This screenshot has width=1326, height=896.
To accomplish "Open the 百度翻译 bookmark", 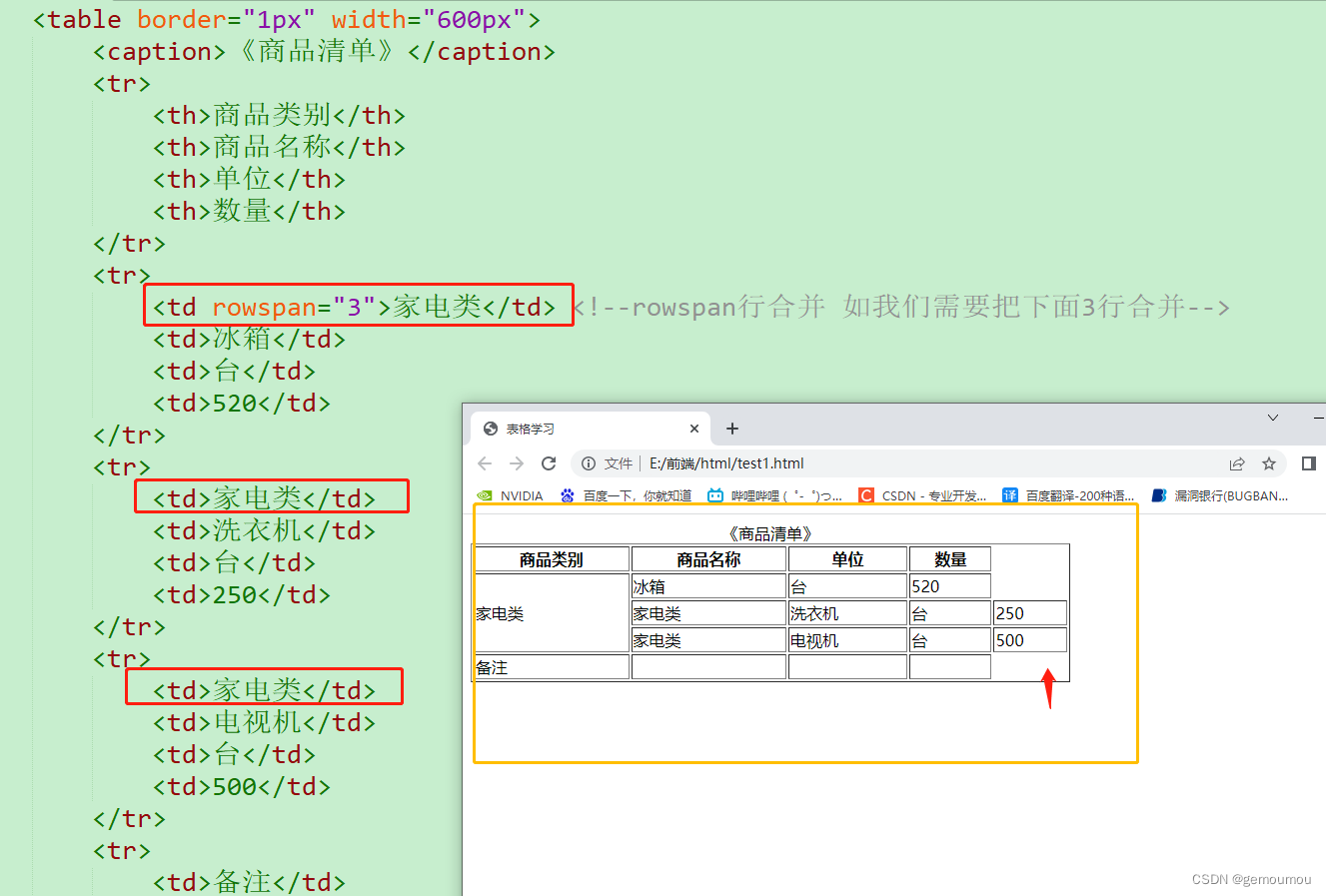I will pyautogui.click(x=1068, y=495).
